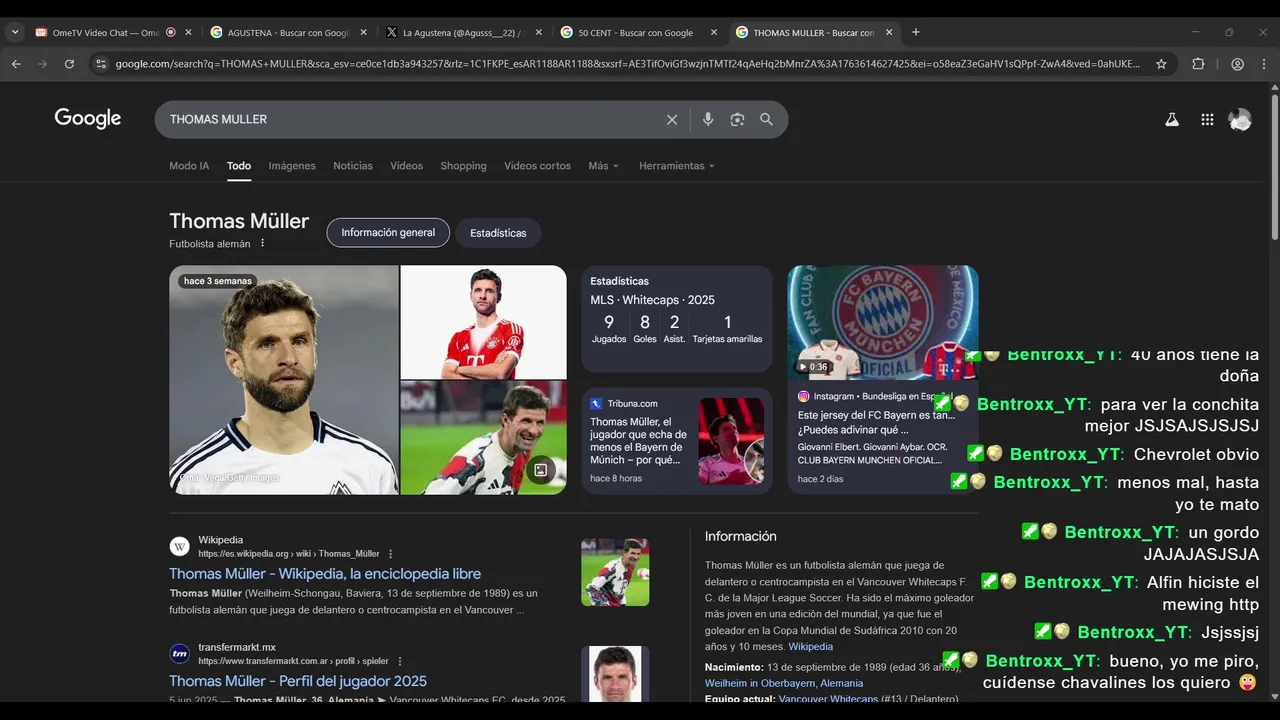Go to Google home via logo
The image size is (1280, 720).
click(x=88, y=118)
